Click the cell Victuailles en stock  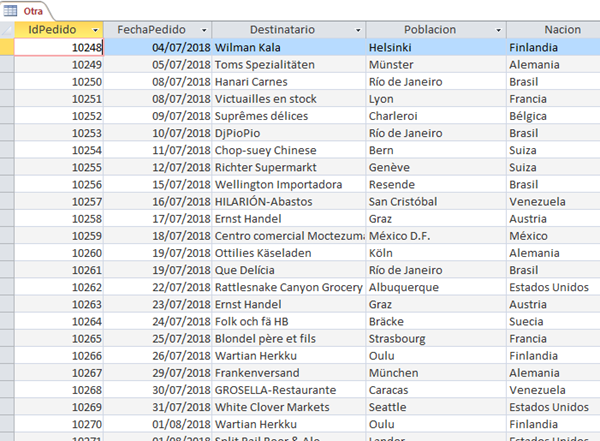point(289,99)
